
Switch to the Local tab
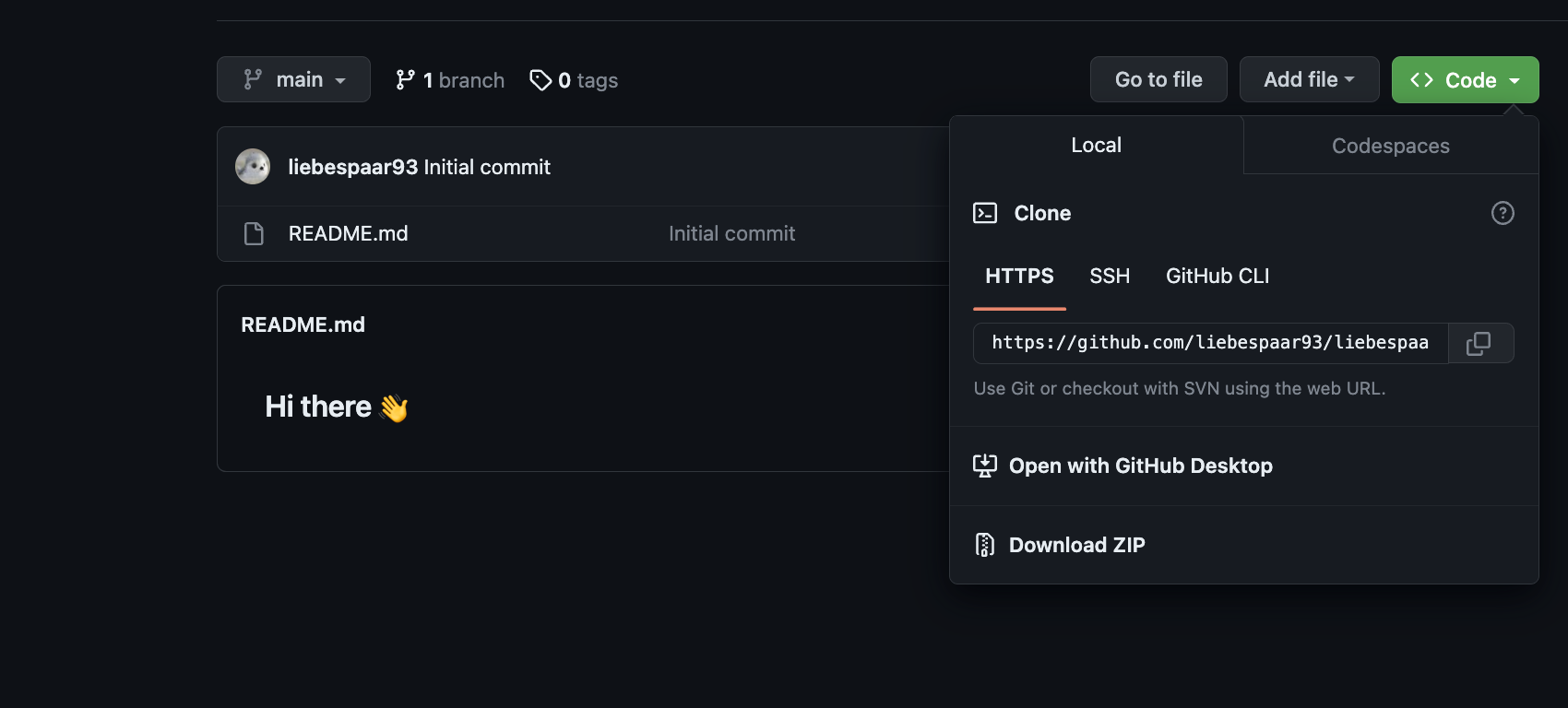(x=1097, y=145)
